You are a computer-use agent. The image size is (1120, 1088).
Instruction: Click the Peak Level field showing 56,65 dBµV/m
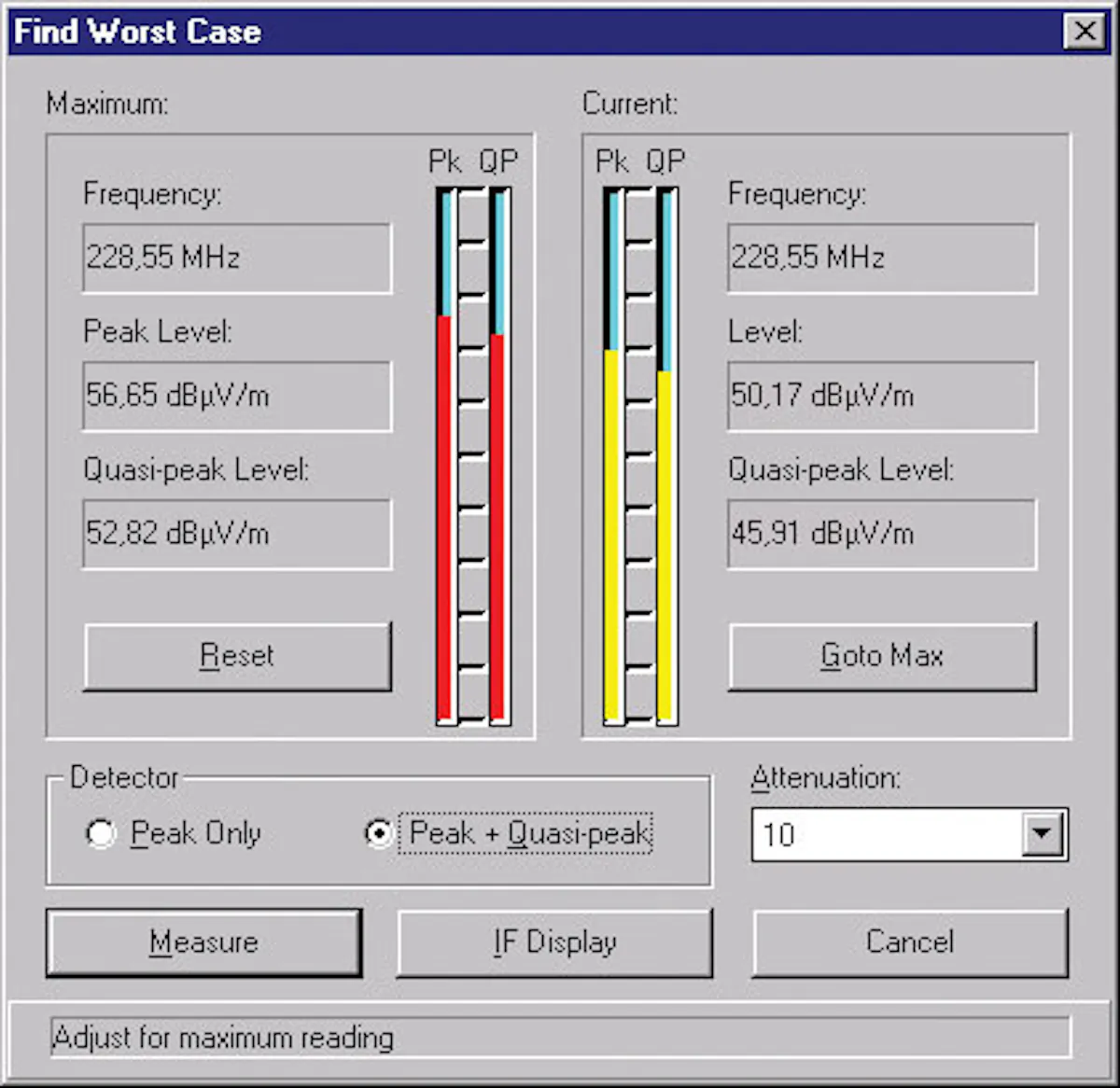click(x=236, y=396)
